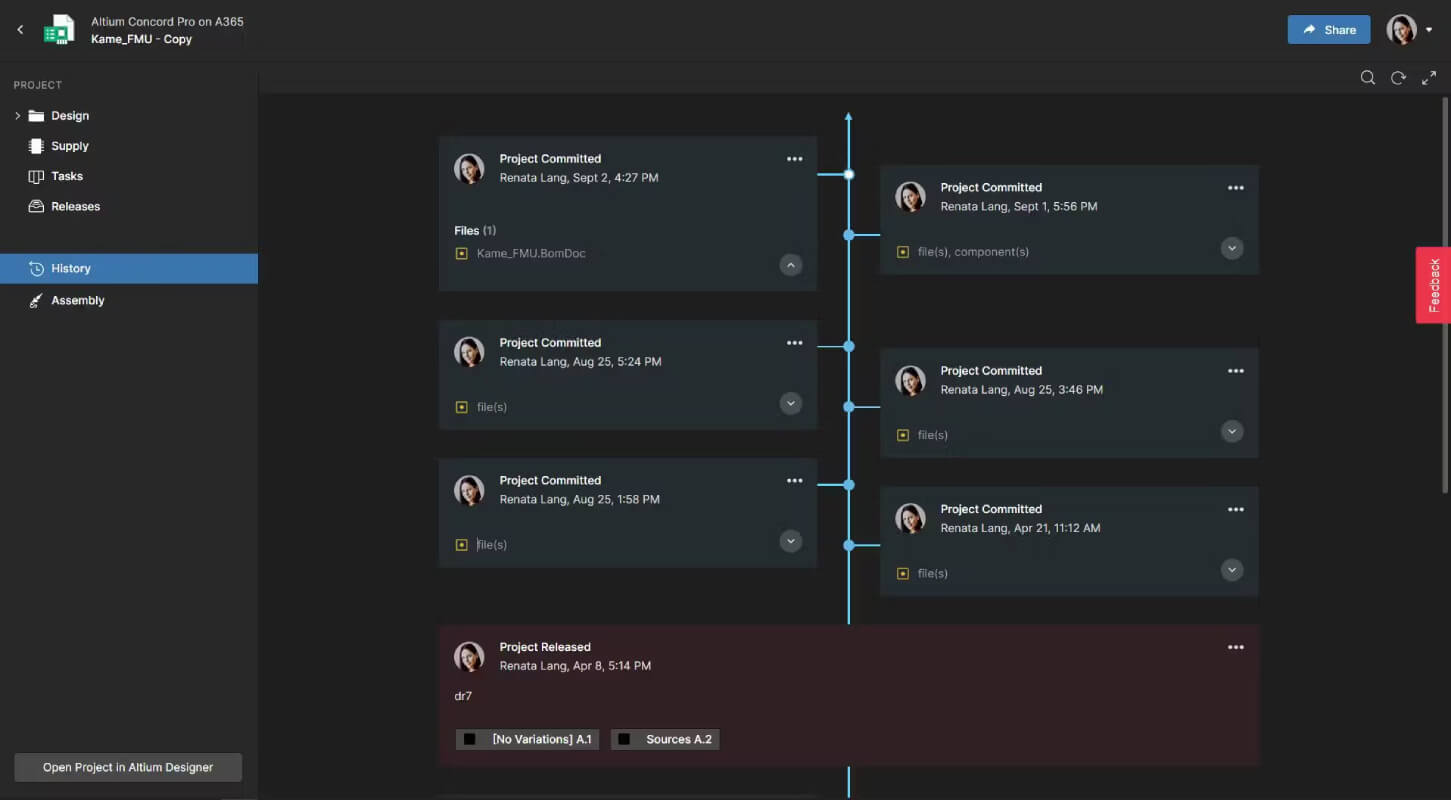Click the History clock icon
This screenshot has height=800, width=1451.
[x=36, y=268]
